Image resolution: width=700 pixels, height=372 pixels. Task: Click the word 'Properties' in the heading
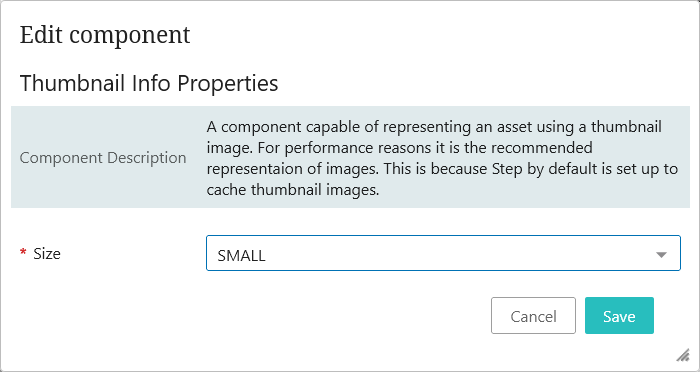[x=229, y=84]
